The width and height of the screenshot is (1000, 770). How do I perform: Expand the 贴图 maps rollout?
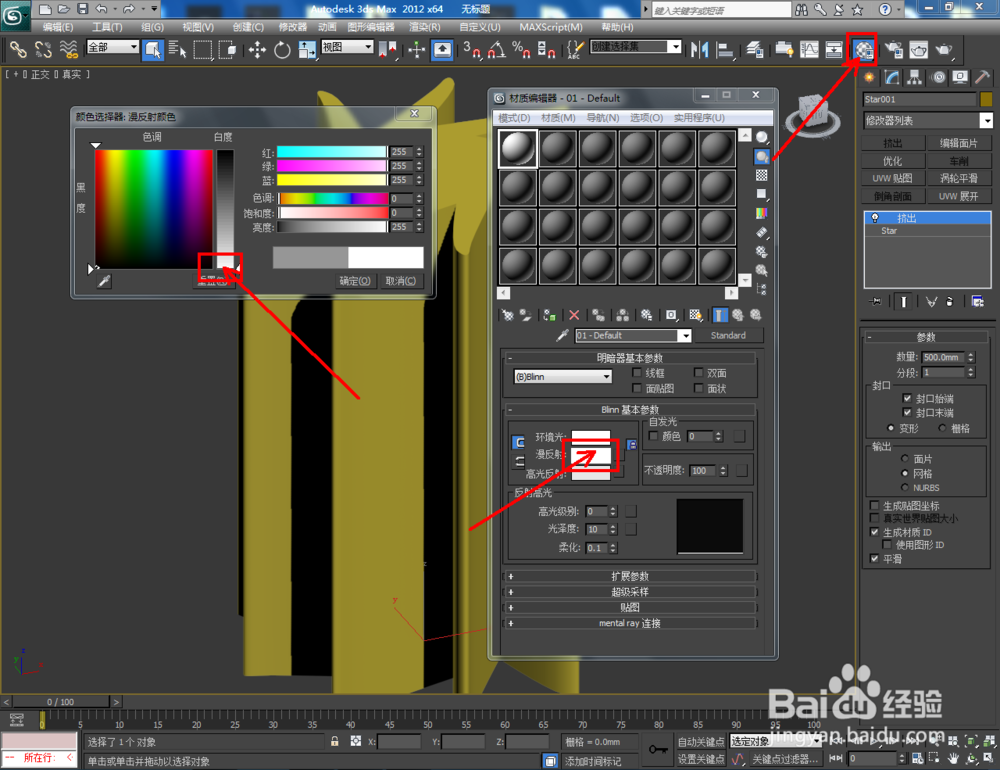630,607
